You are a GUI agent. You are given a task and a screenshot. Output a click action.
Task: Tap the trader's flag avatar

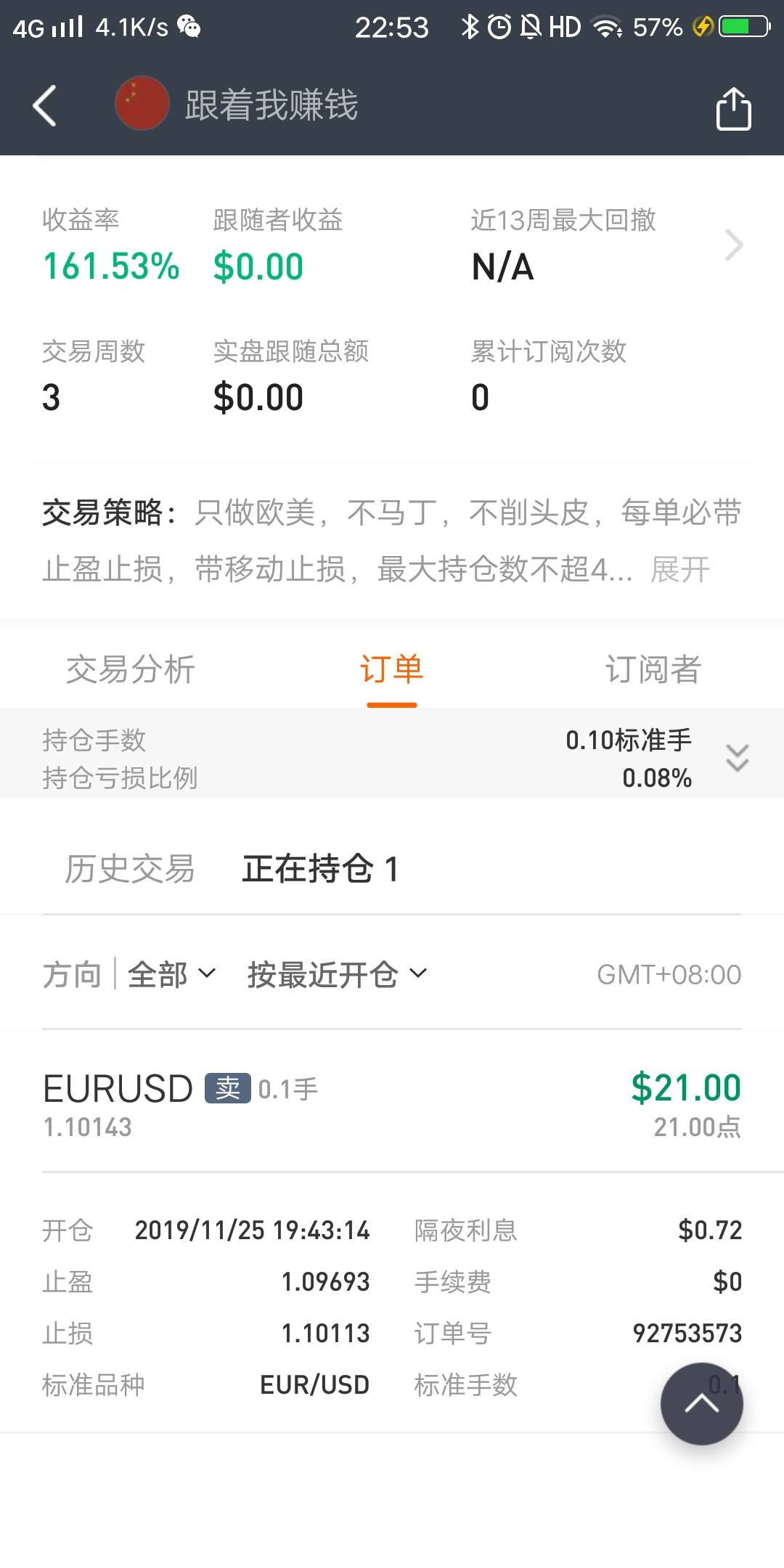click(142, 104)
